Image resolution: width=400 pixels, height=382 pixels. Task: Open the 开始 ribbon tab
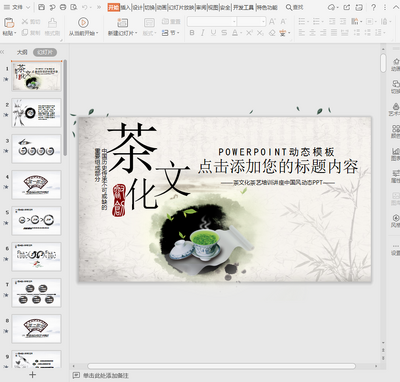(114, 7)
